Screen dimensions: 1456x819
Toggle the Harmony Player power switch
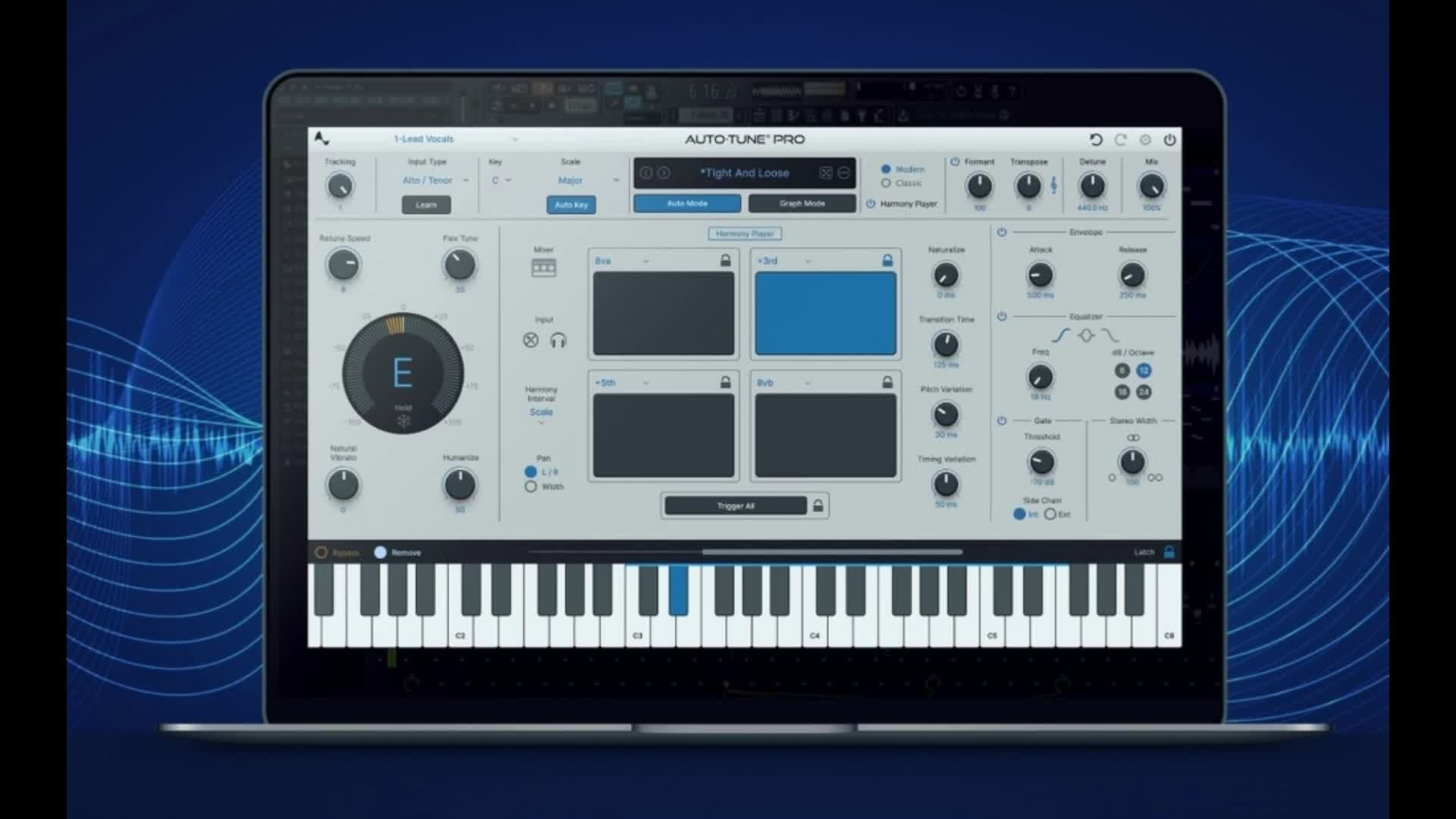[x=870, y=203]
